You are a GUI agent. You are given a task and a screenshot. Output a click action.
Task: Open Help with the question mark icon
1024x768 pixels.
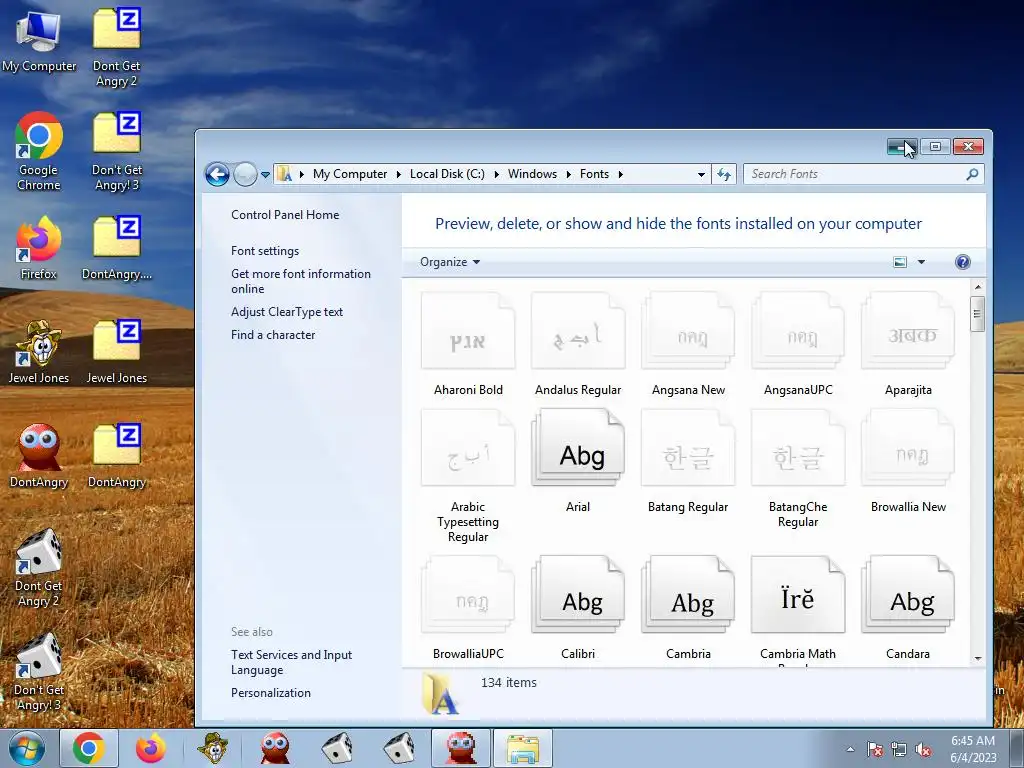[963, 262]
